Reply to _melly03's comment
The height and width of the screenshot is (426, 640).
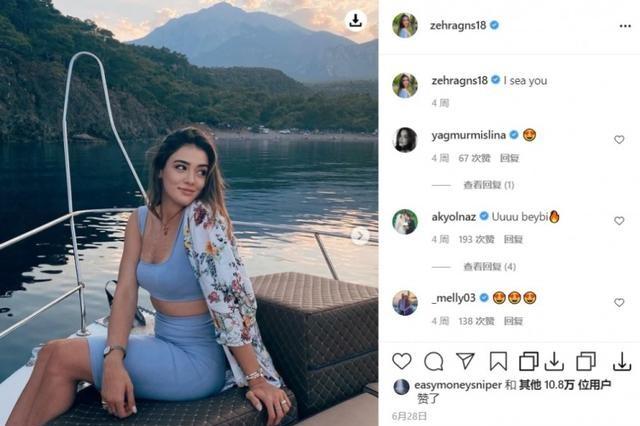point(513,321)
